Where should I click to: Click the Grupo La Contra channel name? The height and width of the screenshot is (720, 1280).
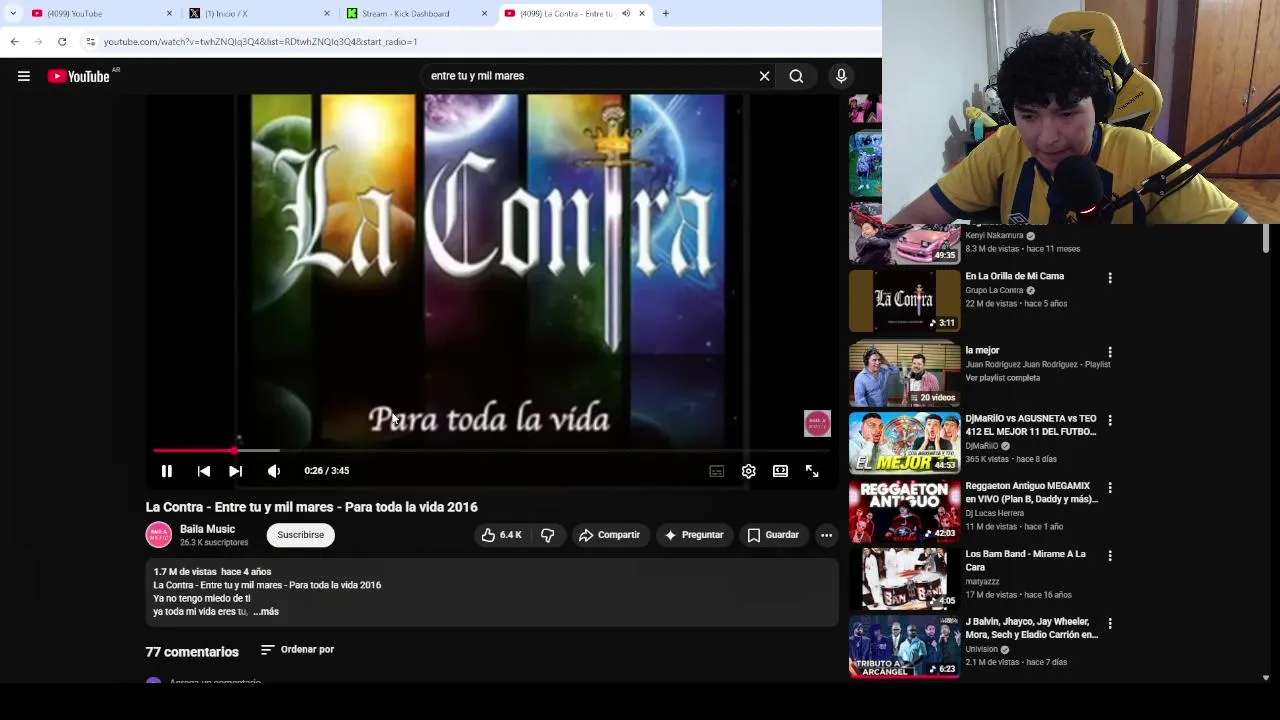pos(996,291)
